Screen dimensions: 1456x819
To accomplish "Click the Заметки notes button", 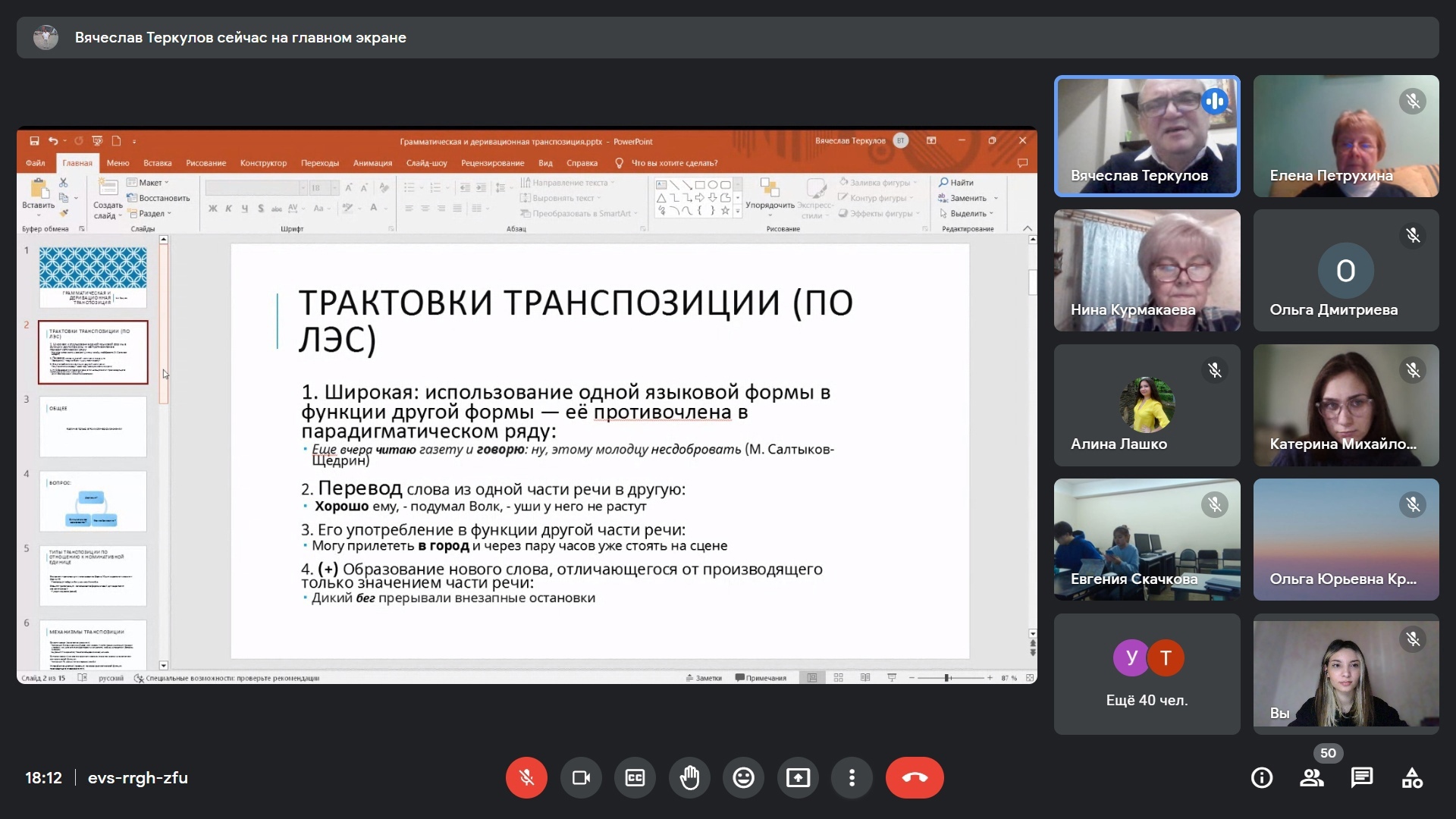I will 704,678.
